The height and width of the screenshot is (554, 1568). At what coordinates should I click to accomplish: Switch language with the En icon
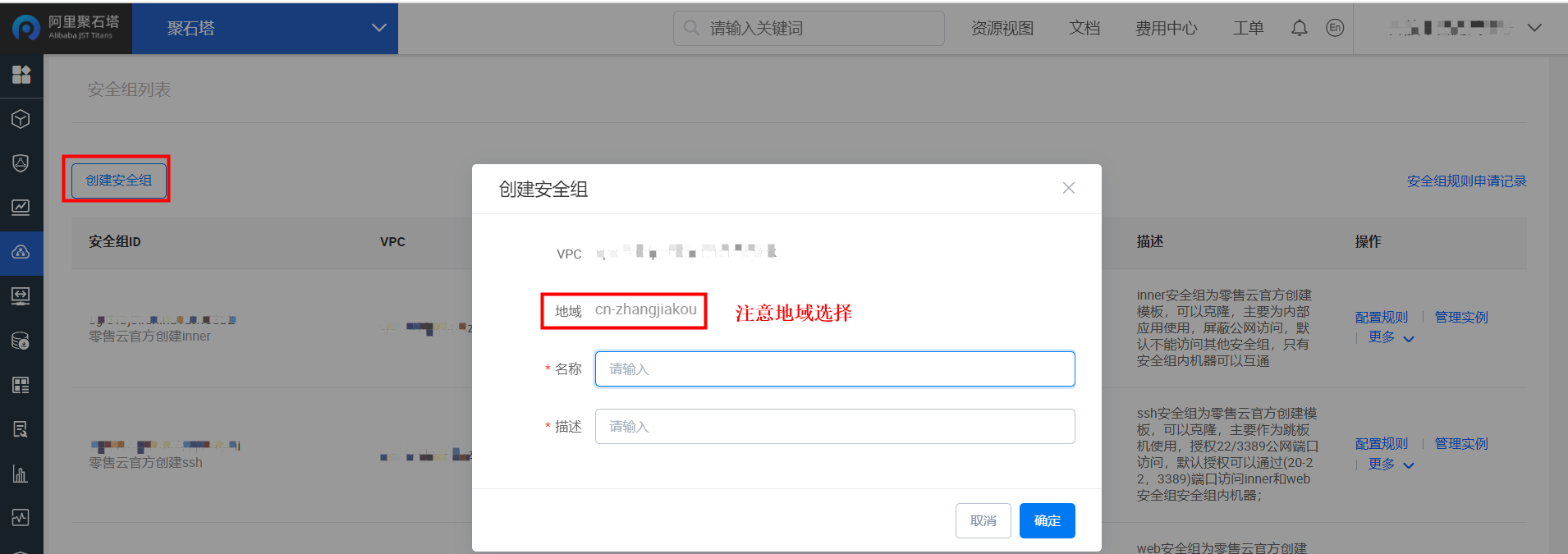(x=1335, y=29)
